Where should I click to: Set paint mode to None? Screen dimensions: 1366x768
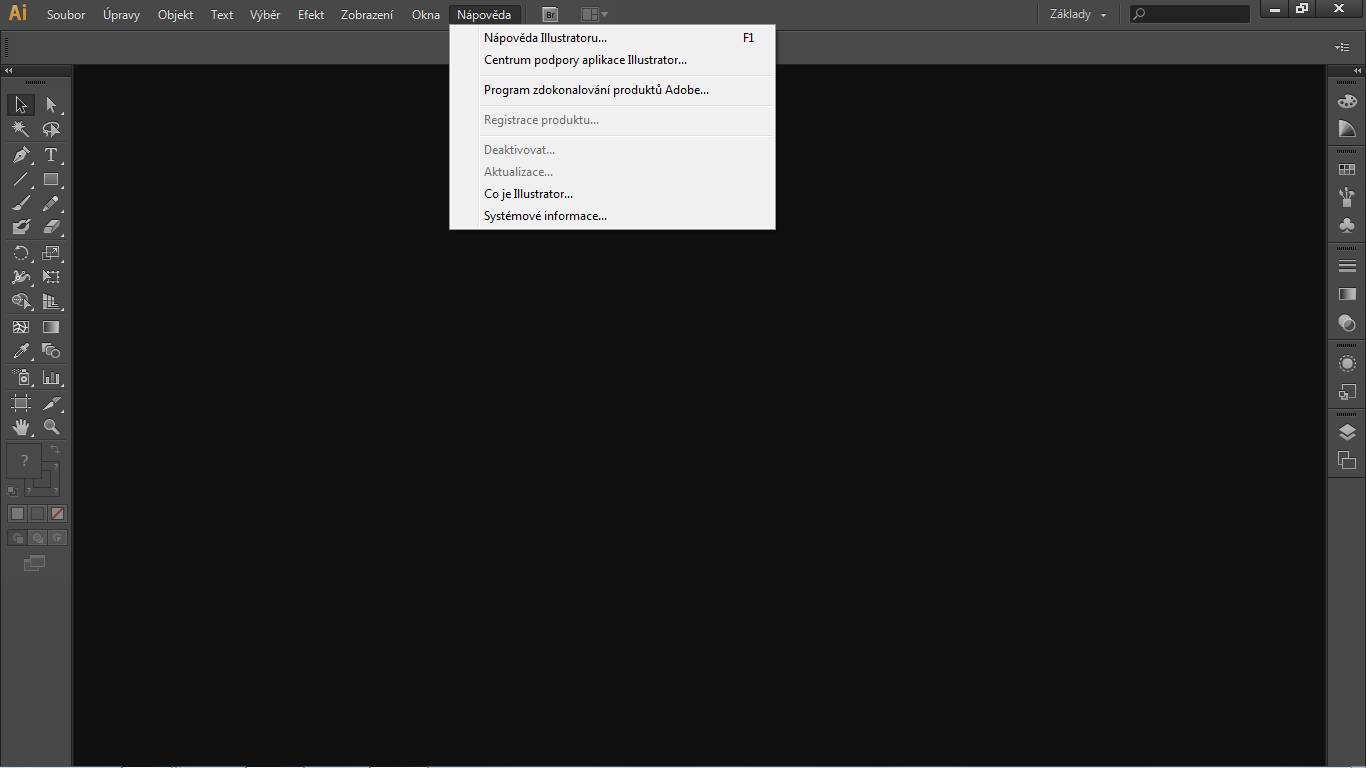(57, 513)
